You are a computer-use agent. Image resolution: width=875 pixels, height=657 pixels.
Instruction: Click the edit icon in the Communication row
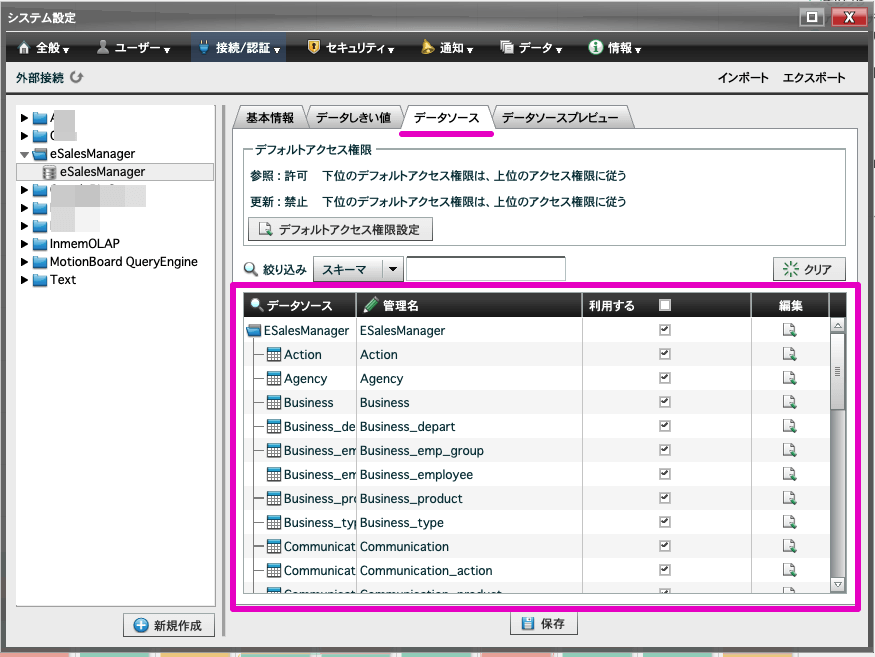click(789, 546)
